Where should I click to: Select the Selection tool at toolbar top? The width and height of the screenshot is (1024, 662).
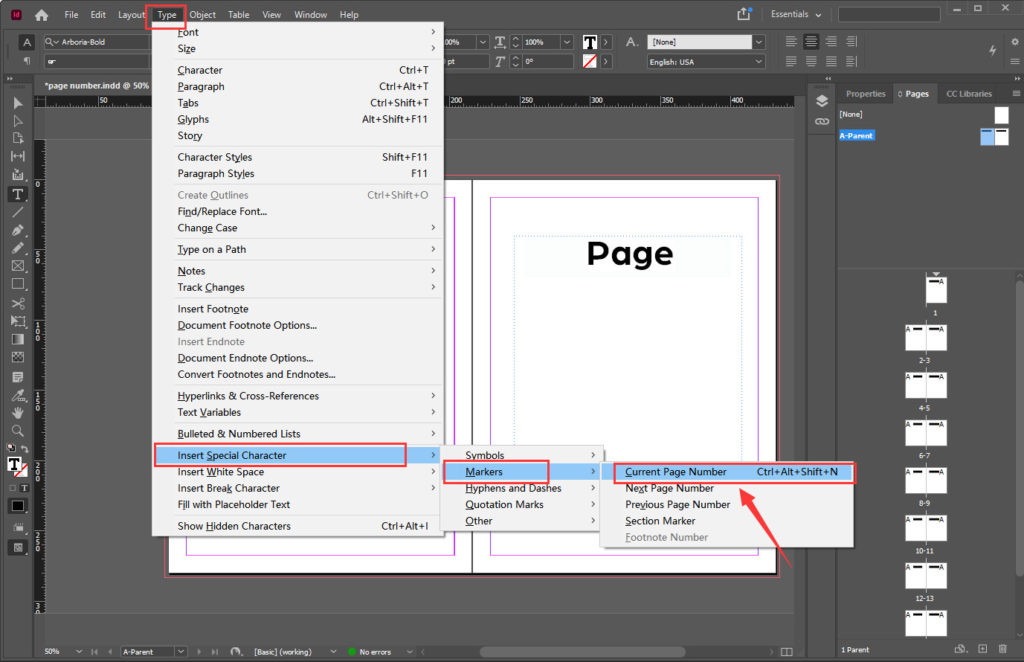[x=17, y=103]
